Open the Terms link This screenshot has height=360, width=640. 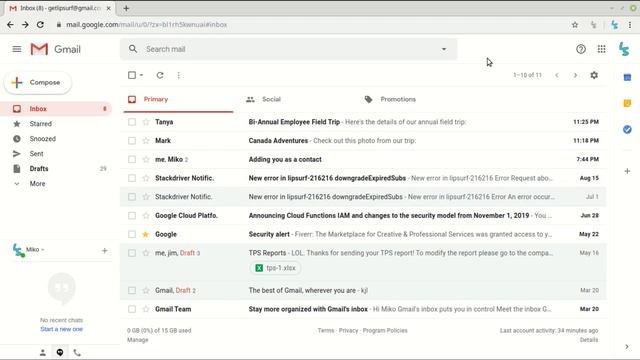click(x=326, y=331)
